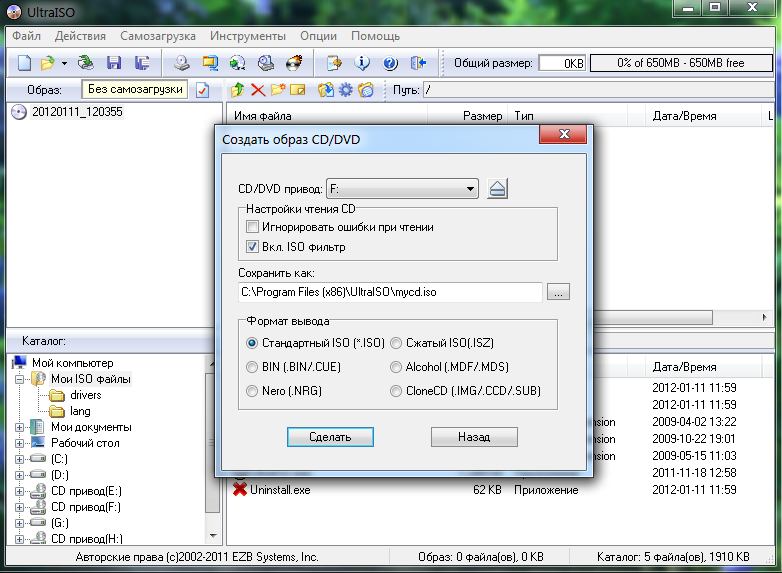Click the Extract files icon
Image resolution: width=782 pixels, height=573 pixels.
[326, 90]
